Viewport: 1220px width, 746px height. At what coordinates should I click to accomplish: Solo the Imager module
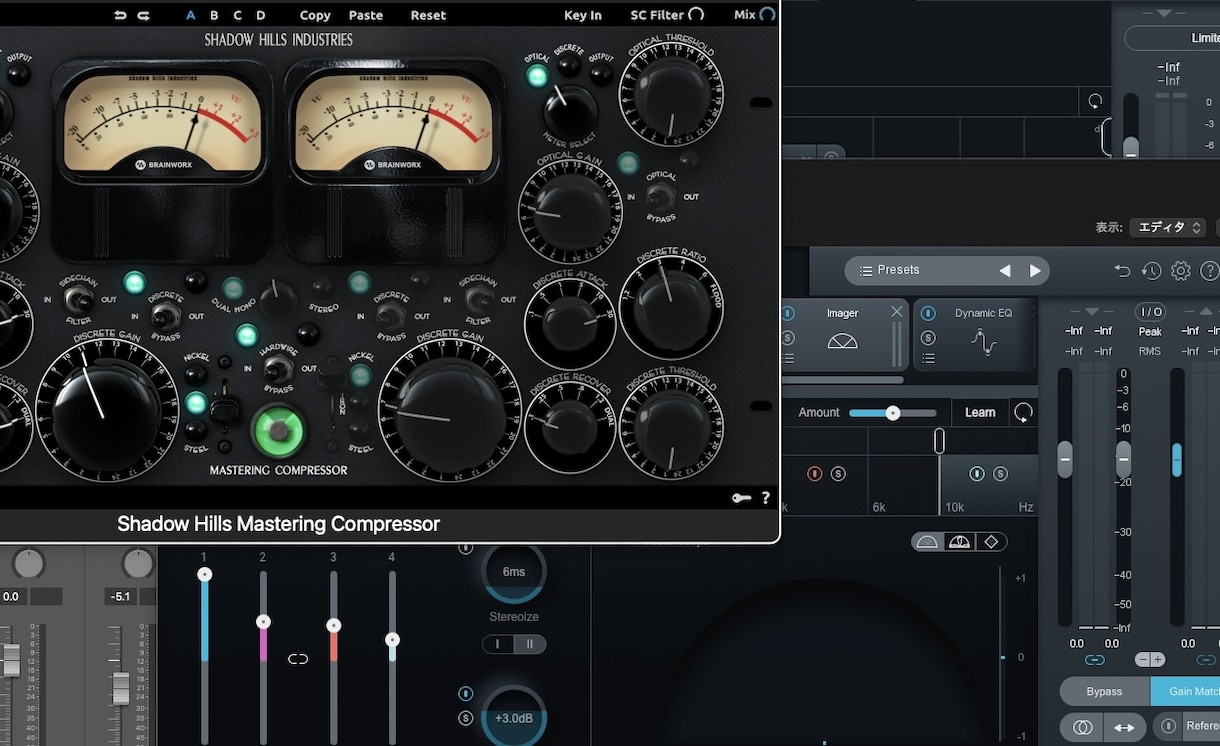[788, 338]
